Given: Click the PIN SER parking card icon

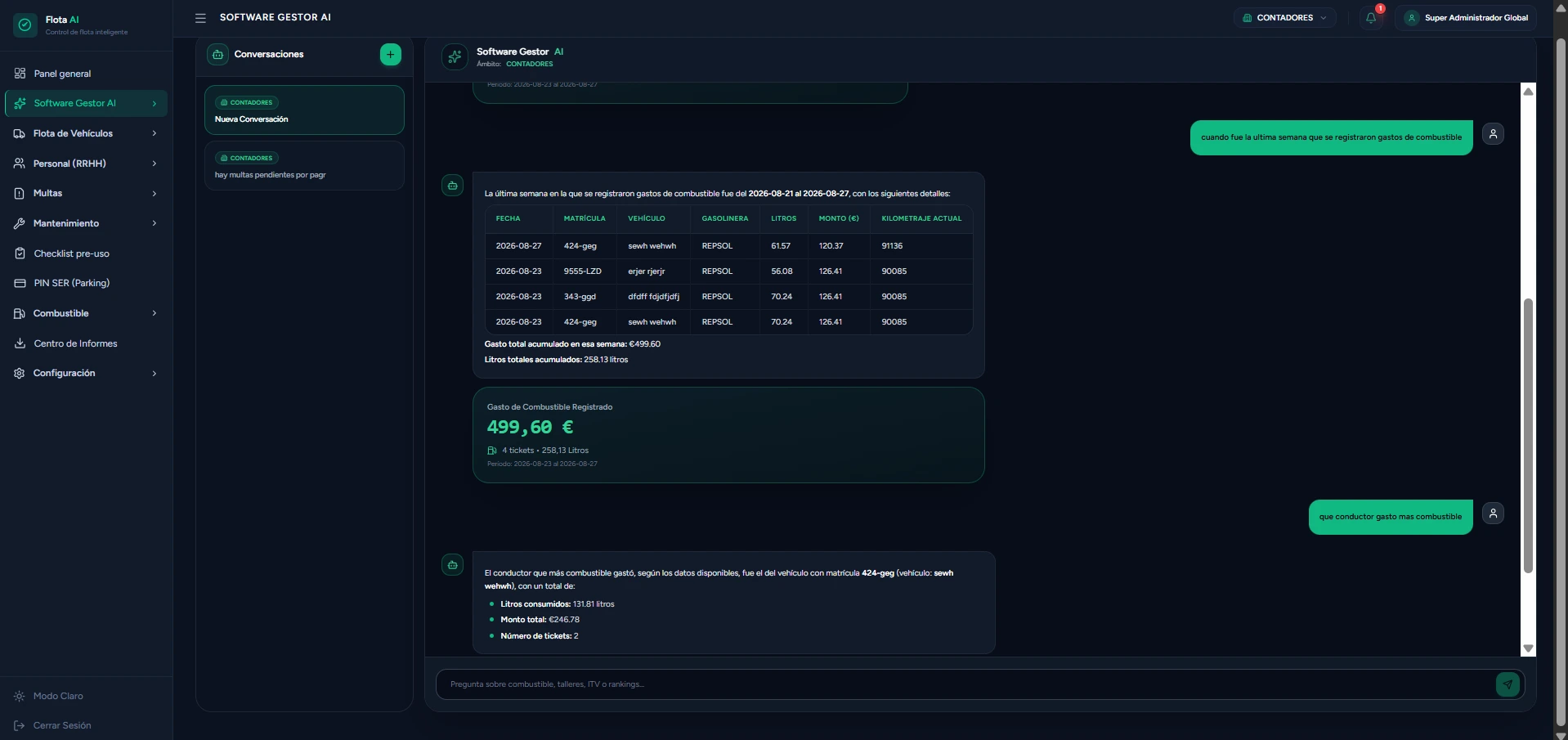Looking at the screenshot, I should [20, 283].
